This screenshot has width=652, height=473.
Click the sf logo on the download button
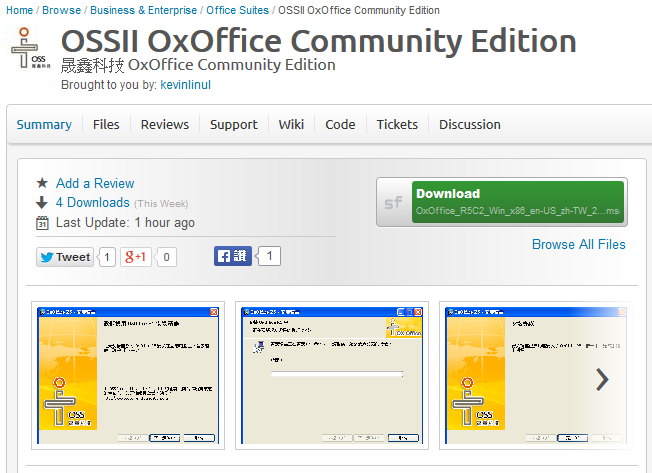(393, 202)
